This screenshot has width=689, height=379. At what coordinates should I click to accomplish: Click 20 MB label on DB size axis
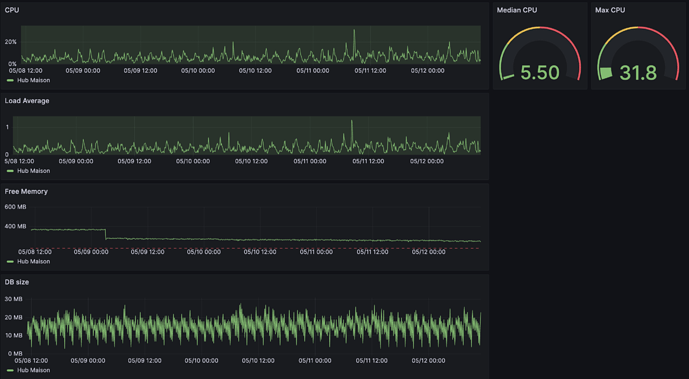(x=14, y=317)
